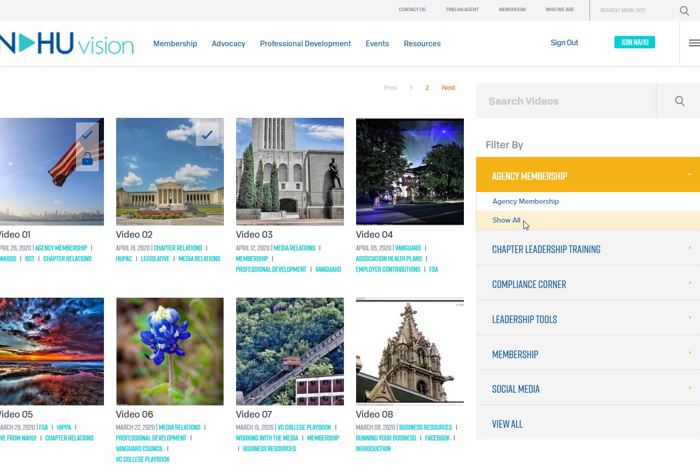Open the Membership navigation menu
Image resolution: width=700 pixels, height=475 pixels.
175,43
